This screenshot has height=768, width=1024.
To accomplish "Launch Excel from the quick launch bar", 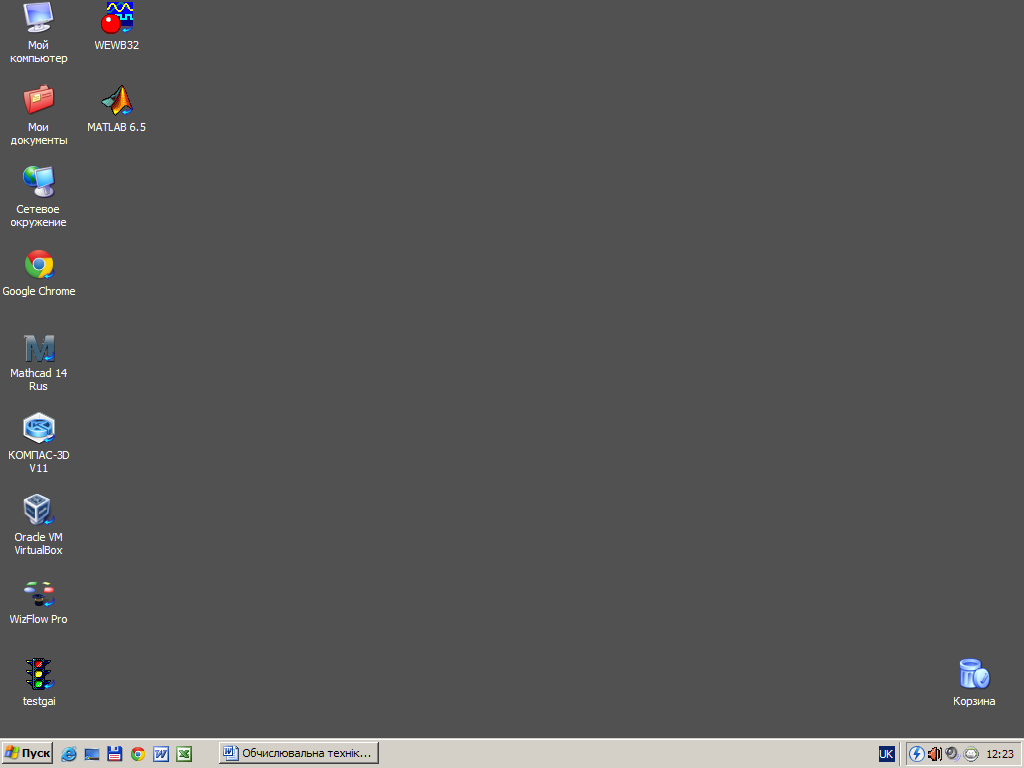I will 184,754.
